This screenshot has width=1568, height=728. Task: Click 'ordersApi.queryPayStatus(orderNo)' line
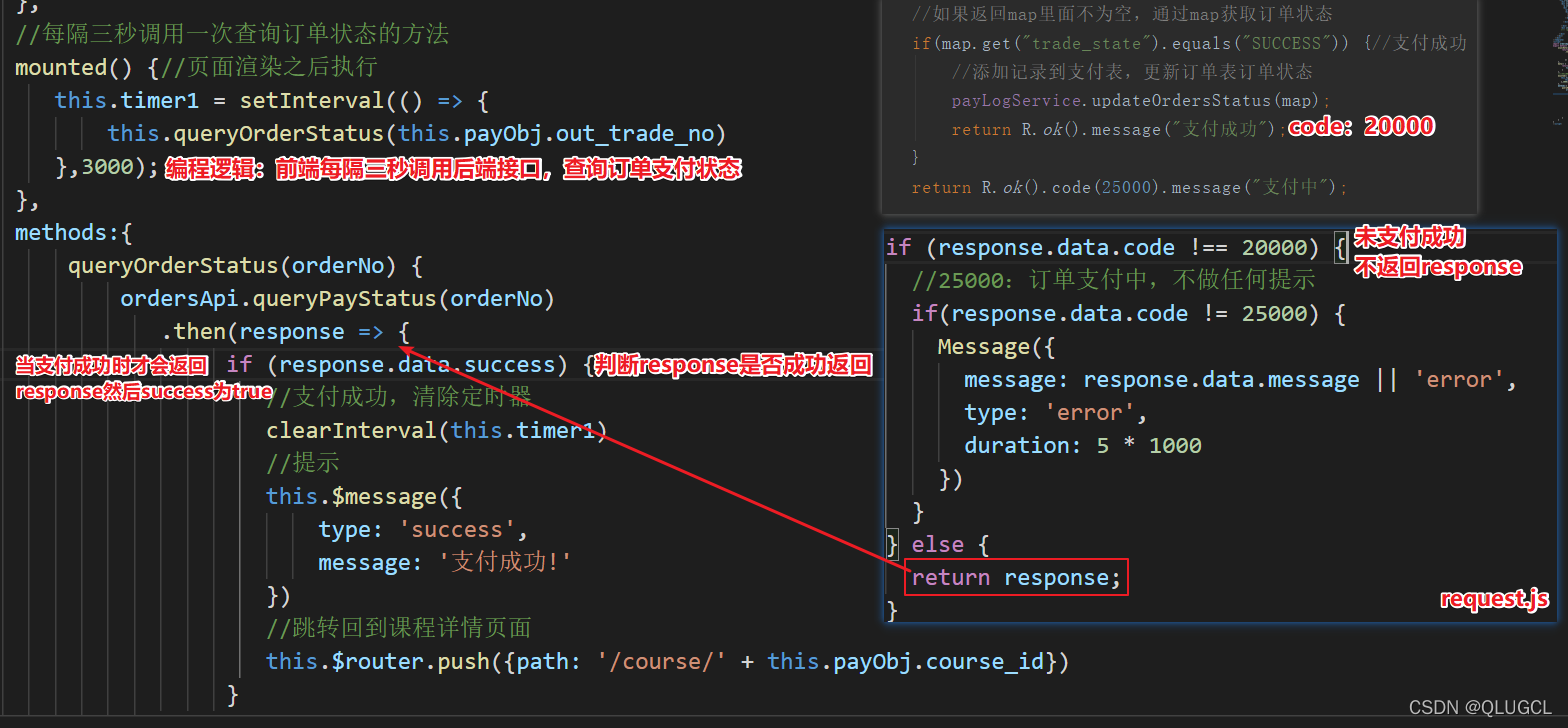337,298
